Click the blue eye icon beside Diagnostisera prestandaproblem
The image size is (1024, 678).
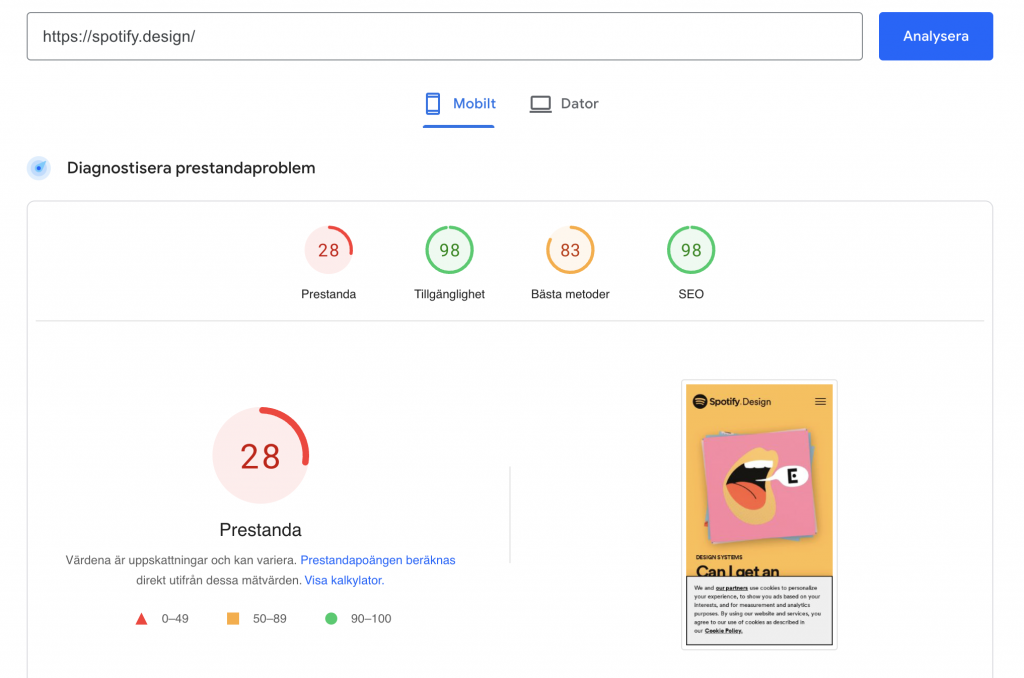38,168
